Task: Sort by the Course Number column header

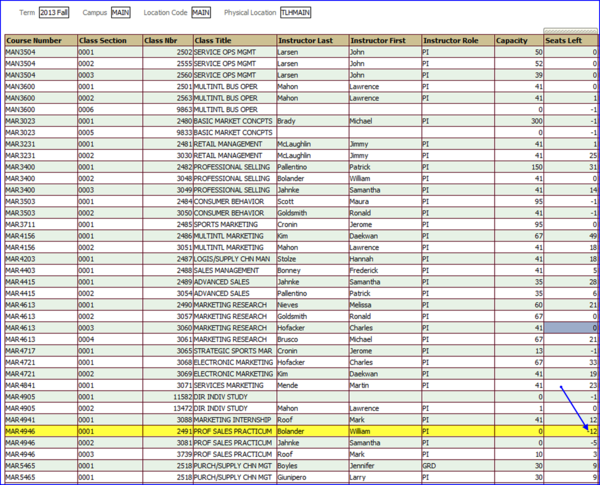Action: [x=41, y=41]
